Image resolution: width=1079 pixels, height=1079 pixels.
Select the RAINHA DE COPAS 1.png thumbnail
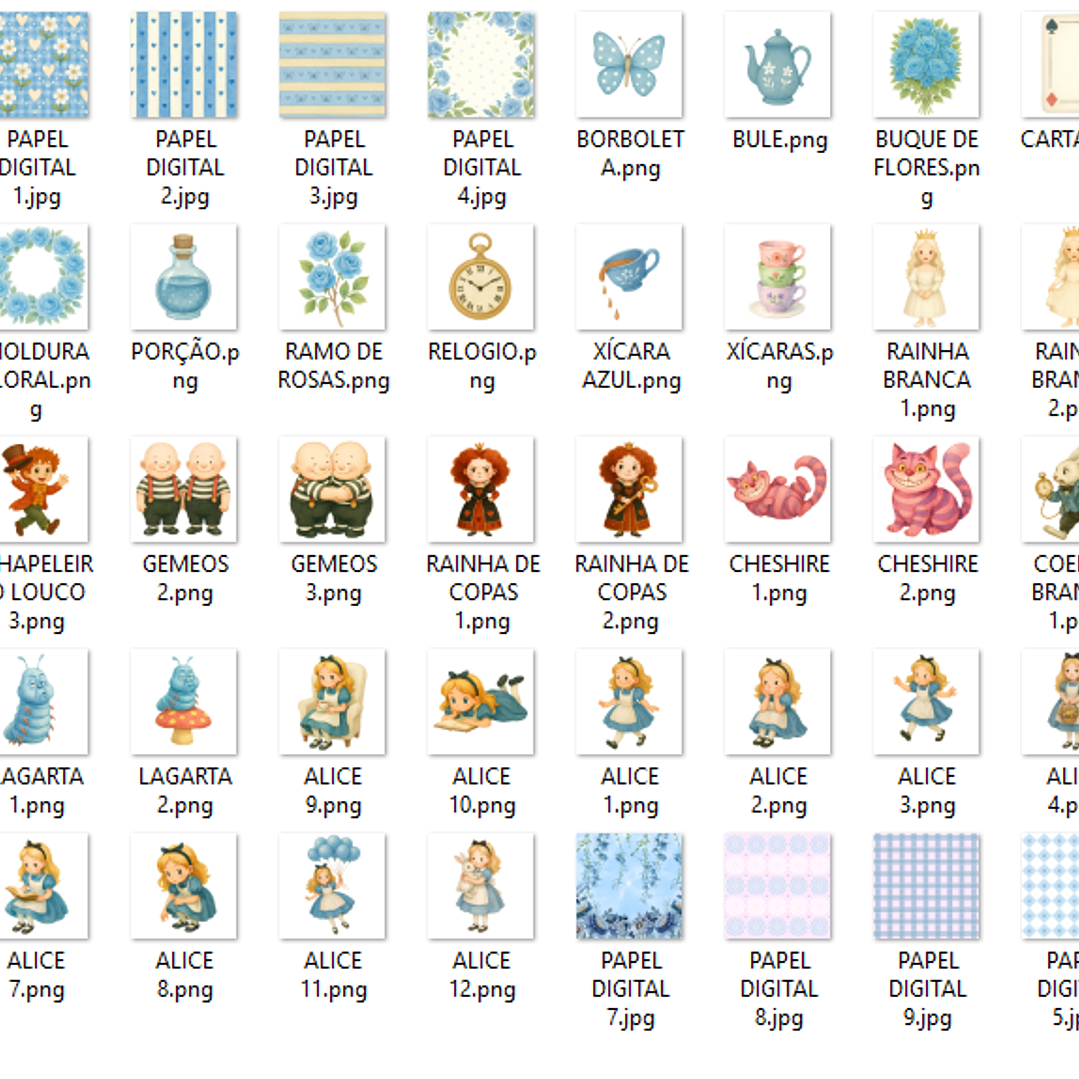(x=481, y=489)
